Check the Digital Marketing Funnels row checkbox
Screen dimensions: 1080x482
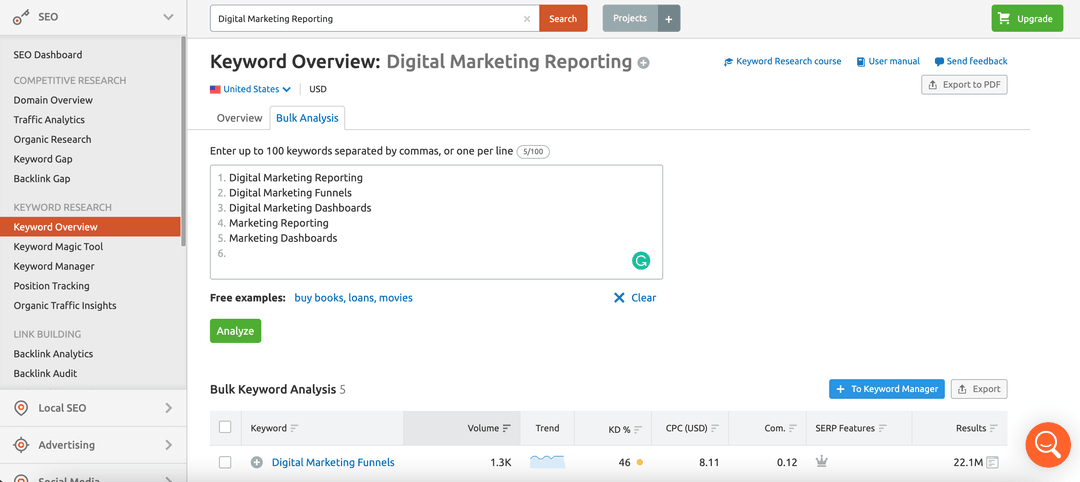click(x=225, y=463)
